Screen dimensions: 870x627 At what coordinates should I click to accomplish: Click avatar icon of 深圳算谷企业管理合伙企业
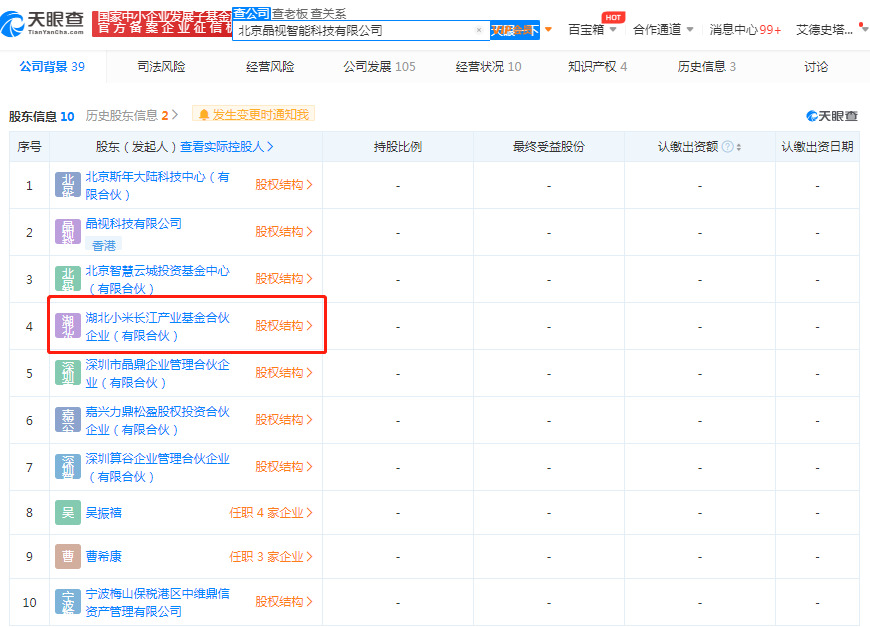(68, 467)
